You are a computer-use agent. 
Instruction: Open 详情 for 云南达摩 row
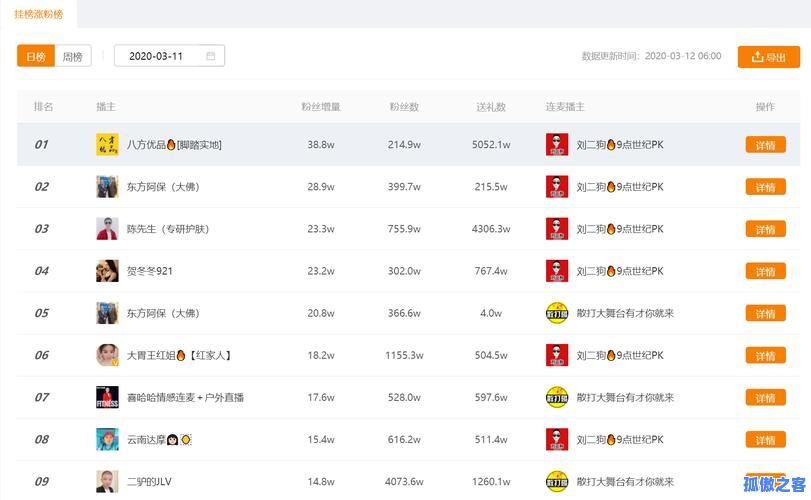765,440
